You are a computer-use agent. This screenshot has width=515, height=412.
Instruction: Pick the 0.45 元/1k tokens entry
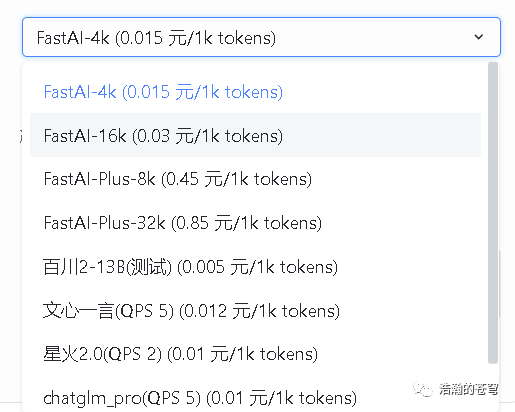click(255, 179)
